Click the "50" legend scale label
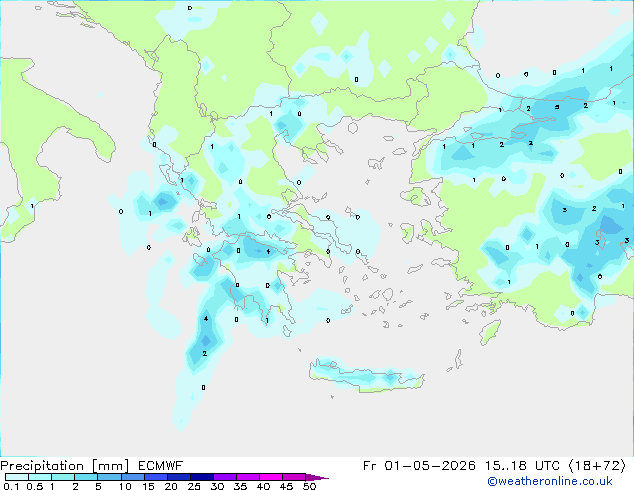The image size is (634, 490). (x=310, y=486)
